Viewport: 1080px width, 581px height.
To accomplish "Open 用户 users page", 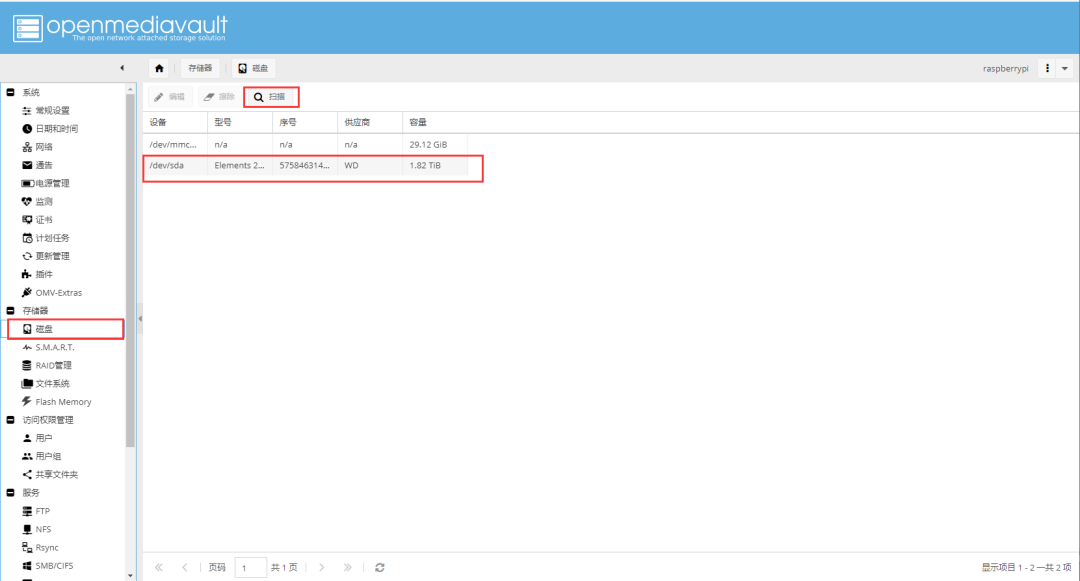I will click(44, 438).
